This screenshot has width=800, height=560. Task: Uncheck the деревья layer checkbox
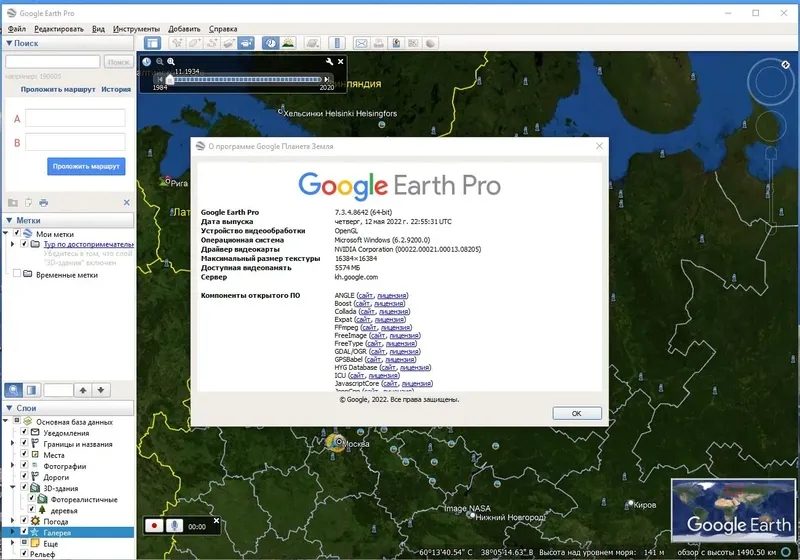32,509
